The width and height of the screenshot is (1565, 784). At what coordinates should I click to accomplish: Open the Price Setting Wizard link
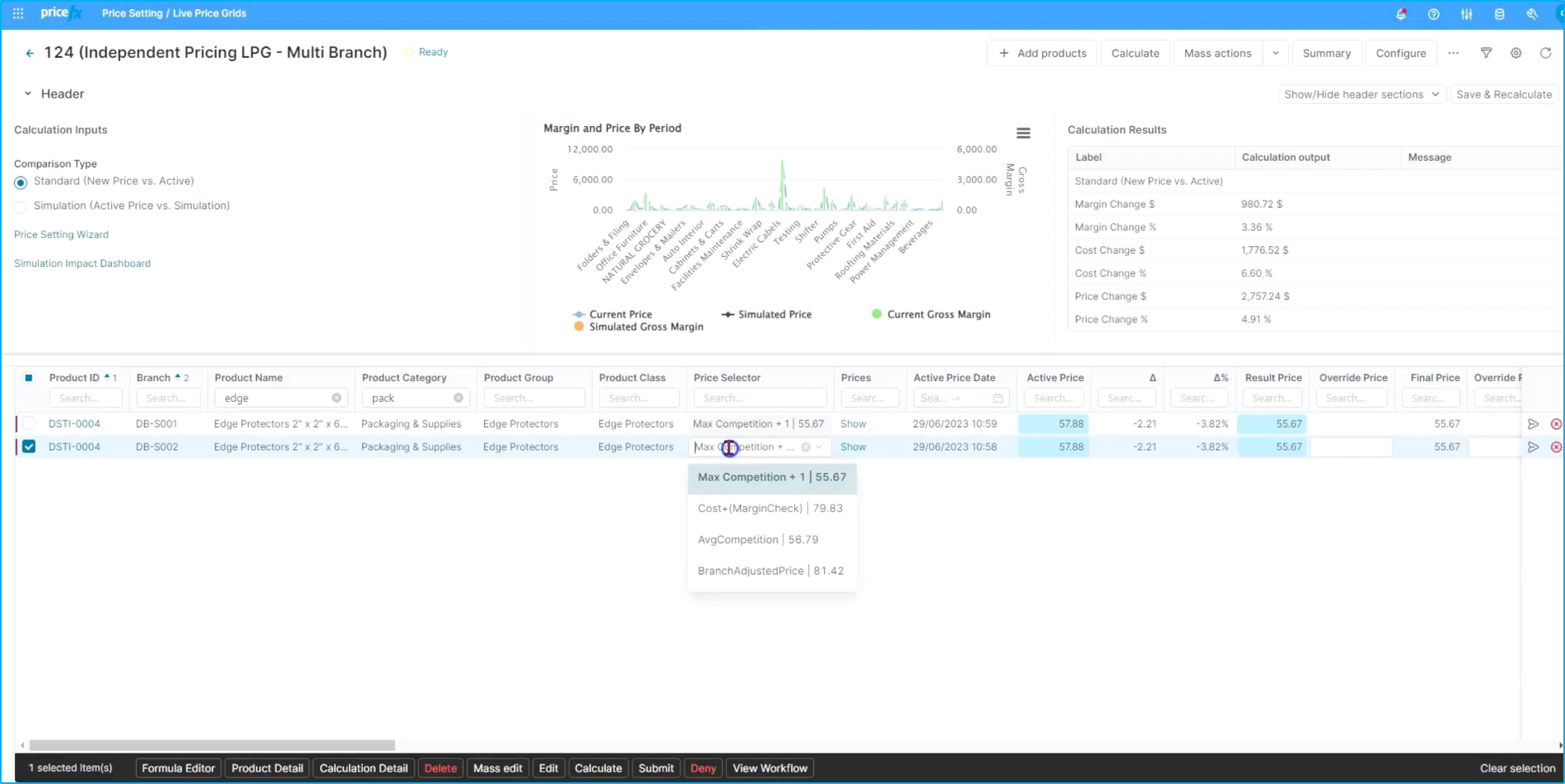coord(61,235)
